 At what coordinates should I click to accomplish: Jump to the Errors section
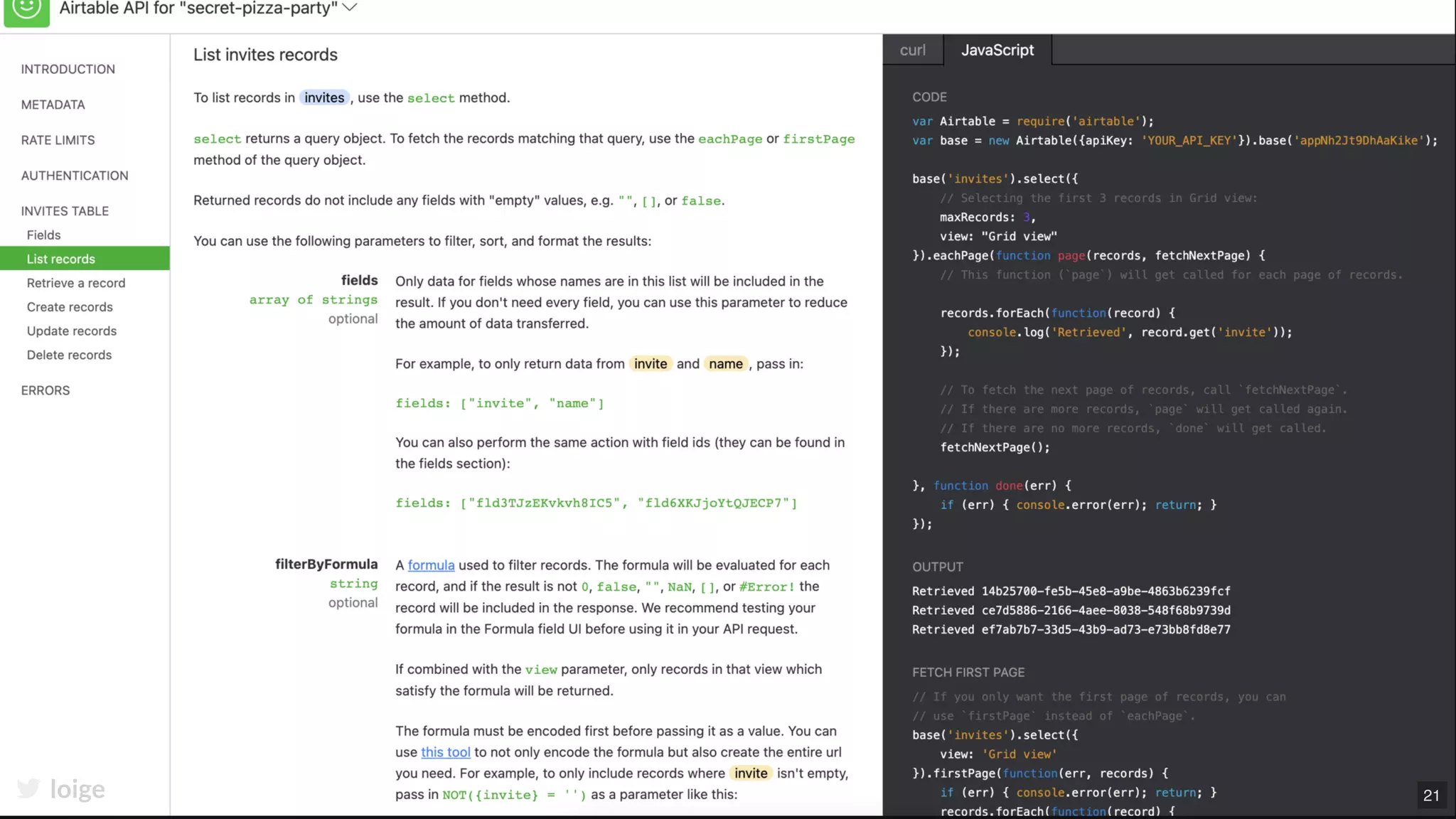point(45,390)
